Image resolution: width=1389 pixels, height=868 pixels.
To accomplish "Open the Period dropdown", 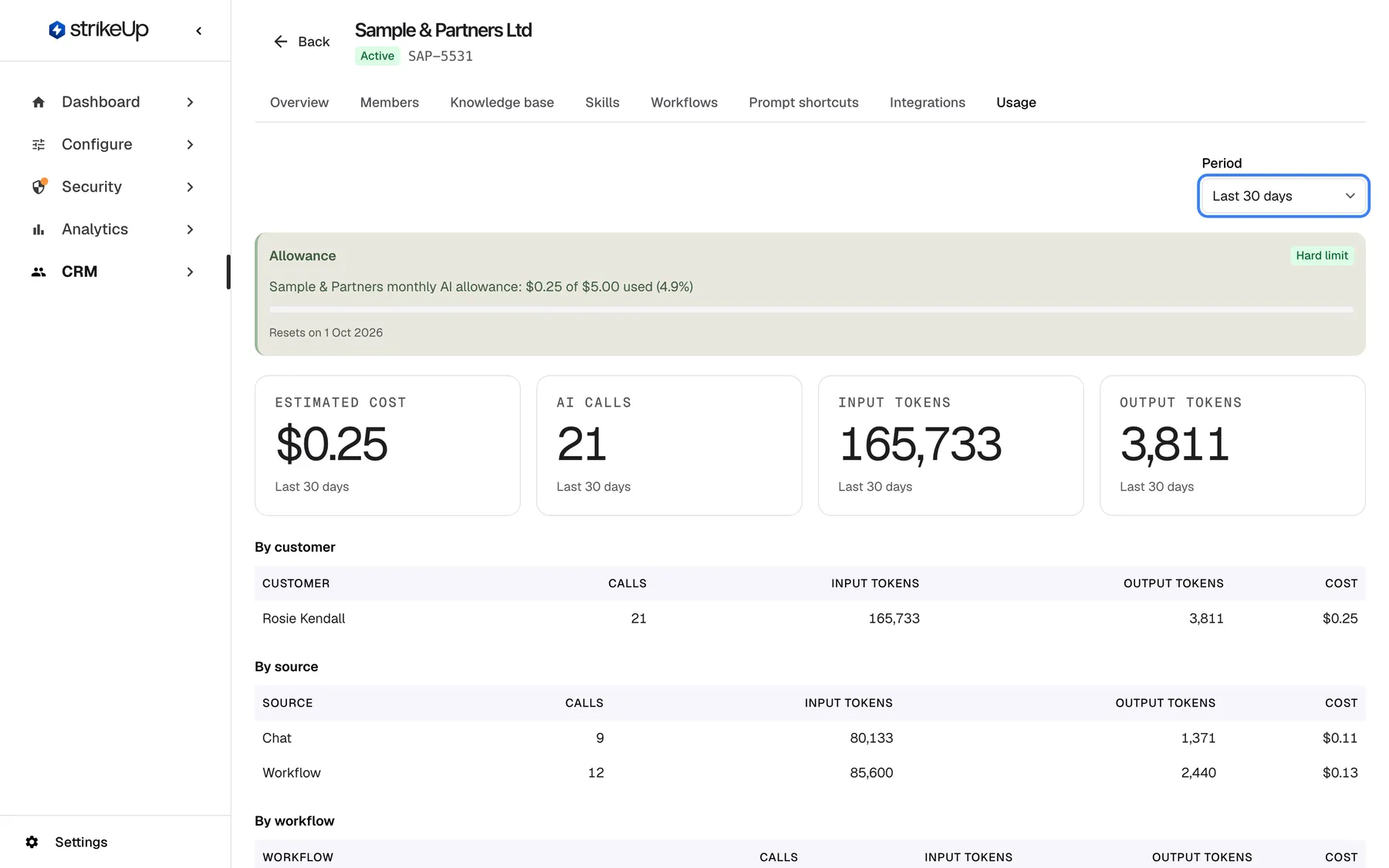I will pos(1283,196).
